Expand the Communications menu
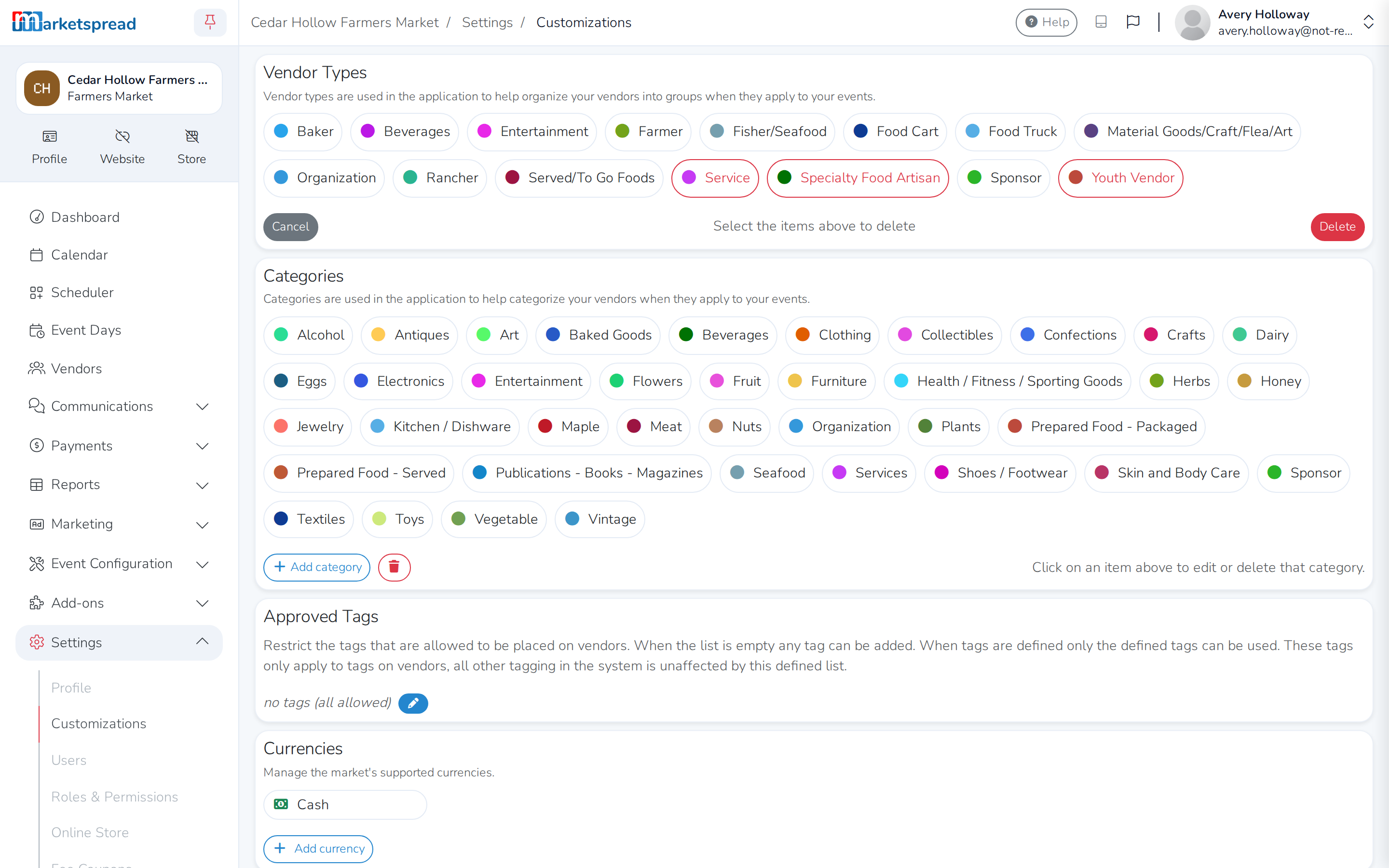Viewport: 1389px width, 868px height. pyautogui.click(x=119, y=407)
